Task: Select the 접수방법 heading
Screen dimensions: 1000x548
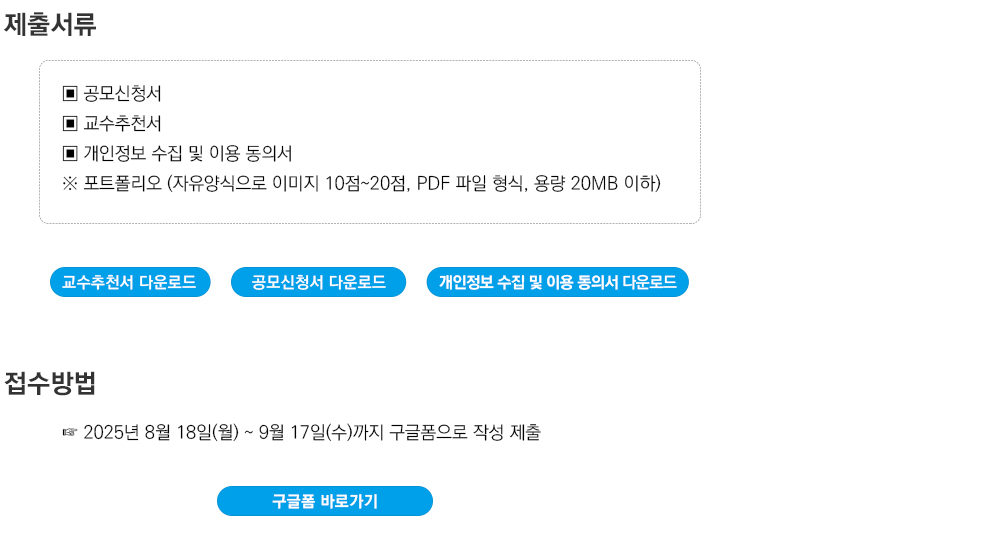Action: (x=50, y=383)
